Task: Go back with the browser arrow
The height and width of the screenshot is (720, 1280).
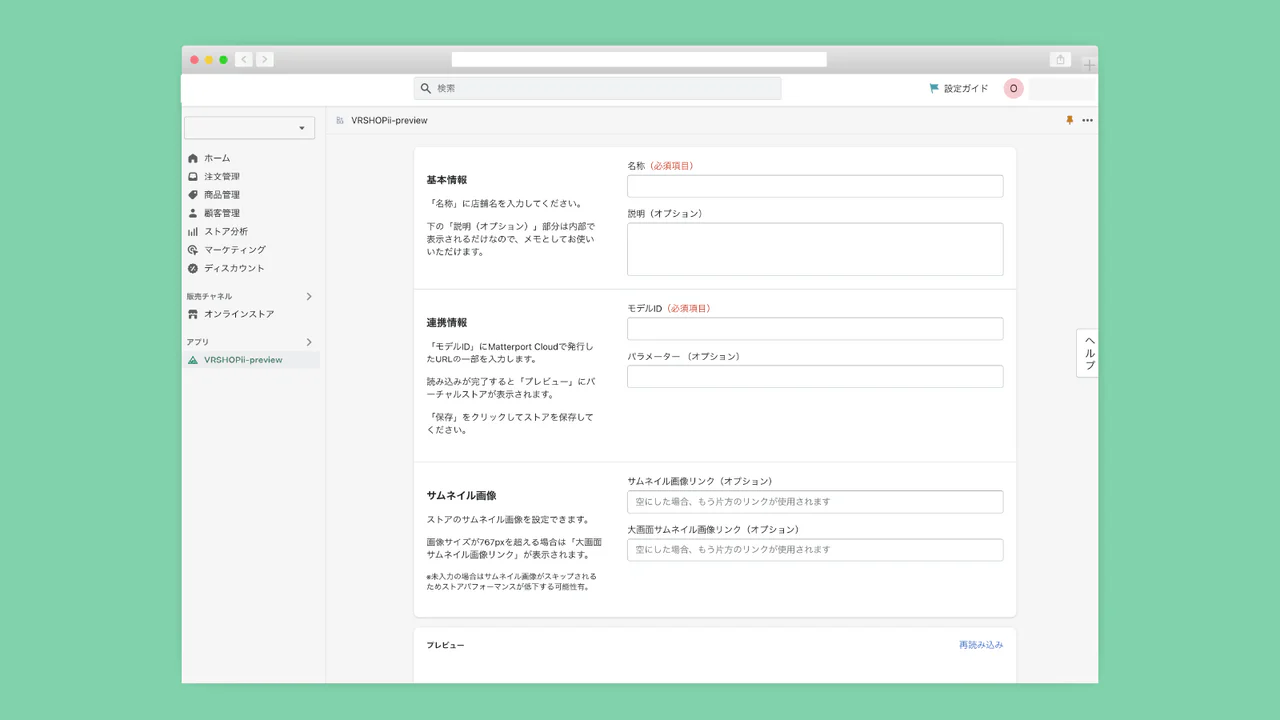Action: point(244,60)
